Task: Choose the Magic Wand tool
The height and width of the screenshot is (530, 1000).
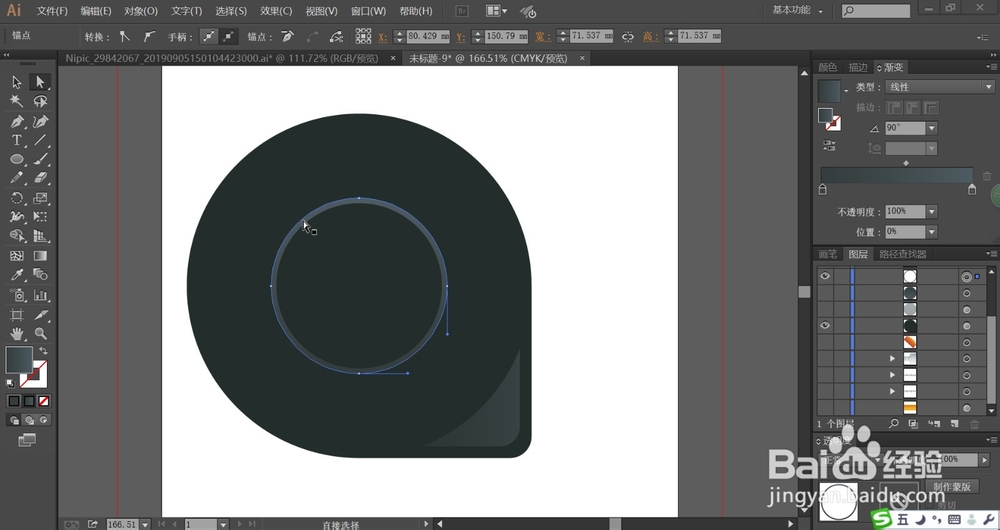Action: pos(17,101)
